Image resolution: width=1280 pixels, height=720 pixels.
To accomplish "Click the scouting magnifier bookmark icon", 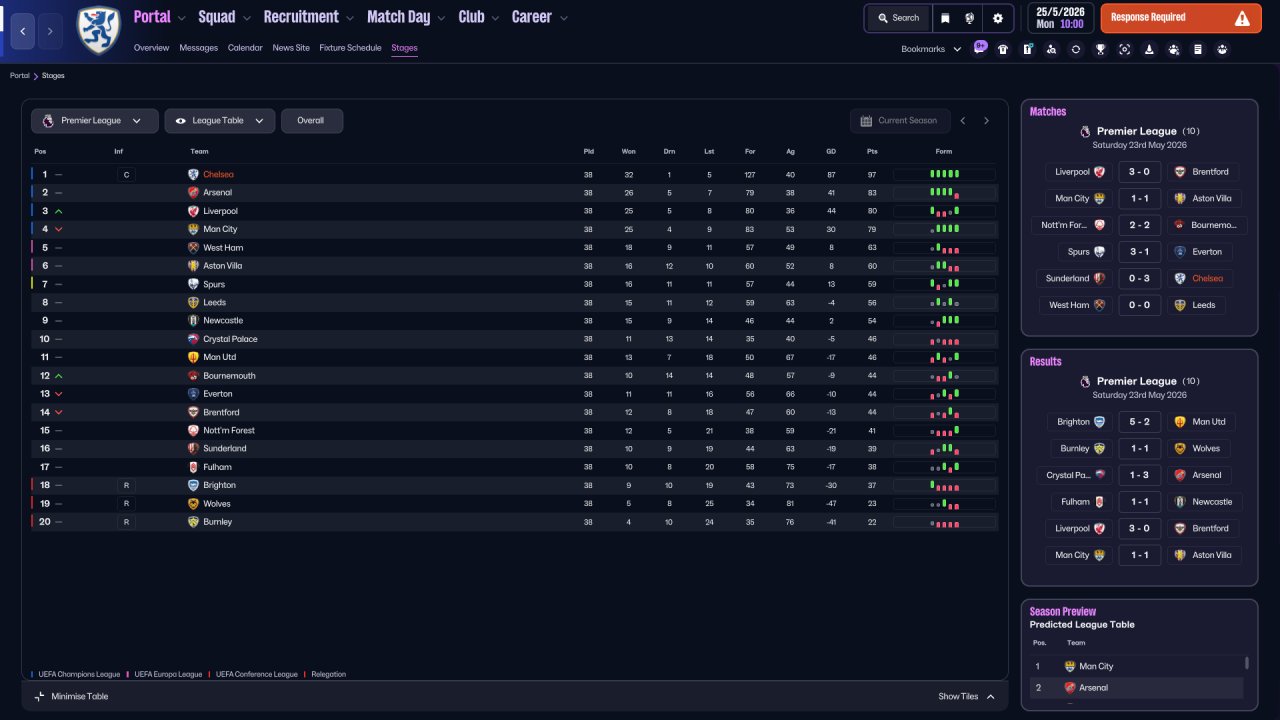I will pos(1051,49).
